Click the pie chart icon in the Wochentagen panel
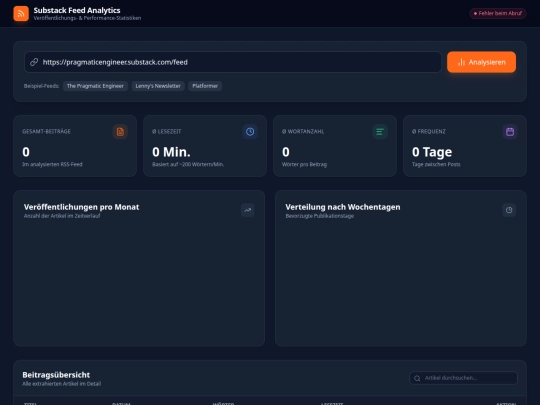The width and height of the screenshot is (540, 405). [509, 210]
